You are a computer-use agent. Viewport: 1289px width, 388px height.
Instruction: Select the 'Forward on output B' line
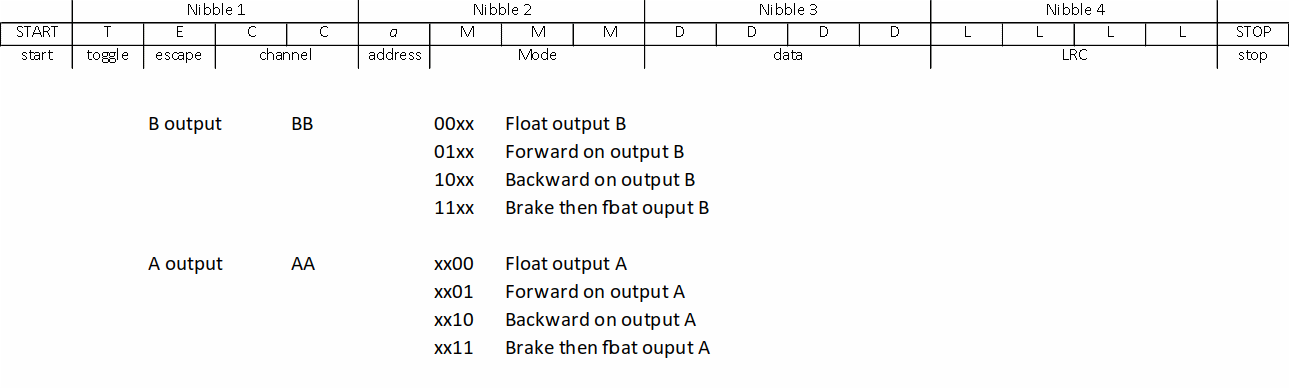[595, 152]
